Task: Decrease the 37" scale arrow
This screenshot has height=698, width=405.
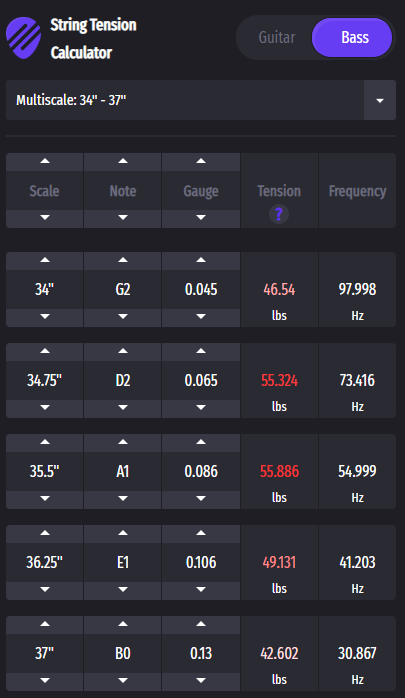Action: click(x=45, y=682)
